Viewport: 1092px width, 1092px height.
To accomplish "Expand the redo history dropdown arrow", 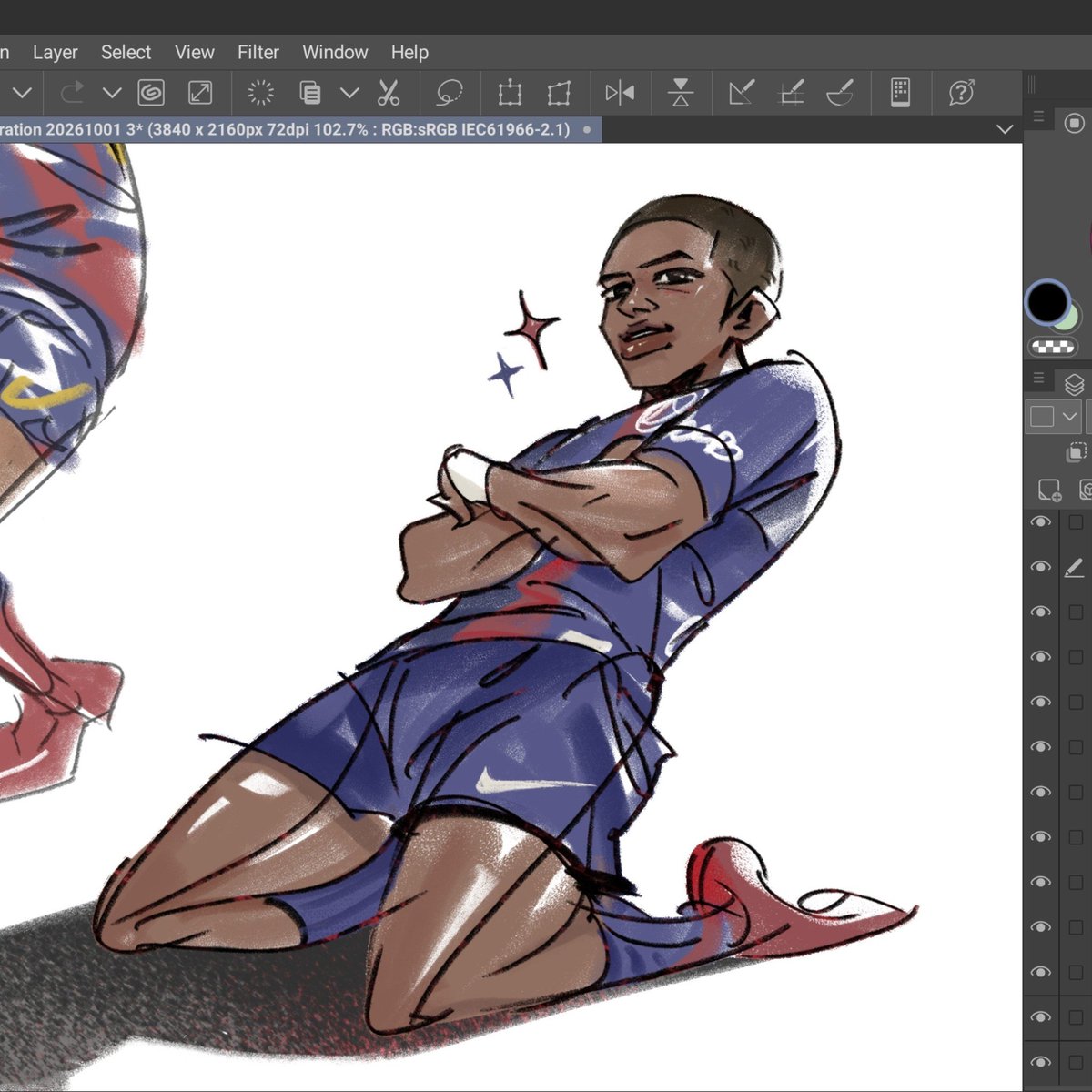I will click(x=112, y=93).
